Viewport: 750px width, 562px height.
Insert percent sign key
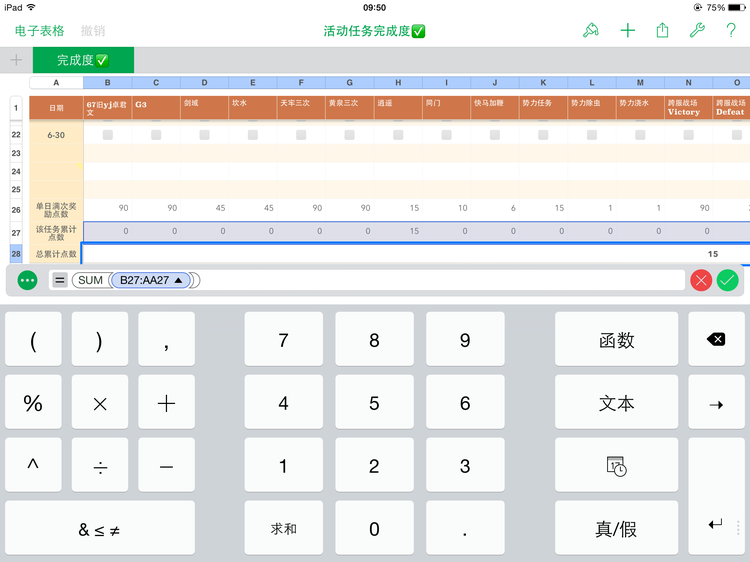pos(33,402)
